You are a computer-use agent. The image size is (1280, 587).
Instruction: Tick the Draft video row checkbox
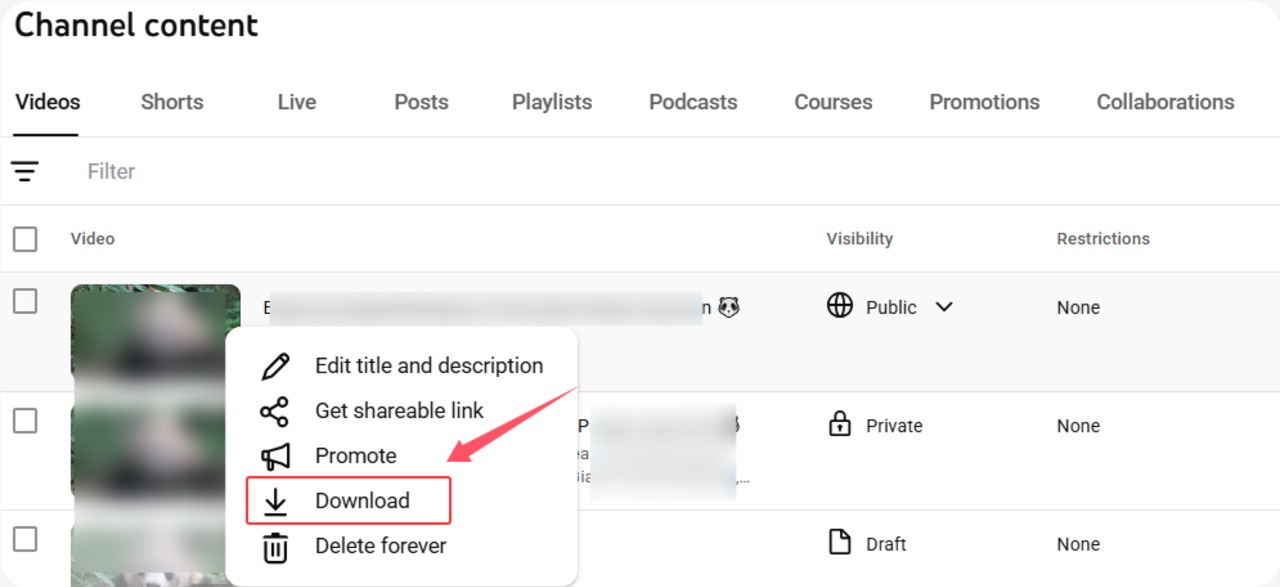coord(25,539)
